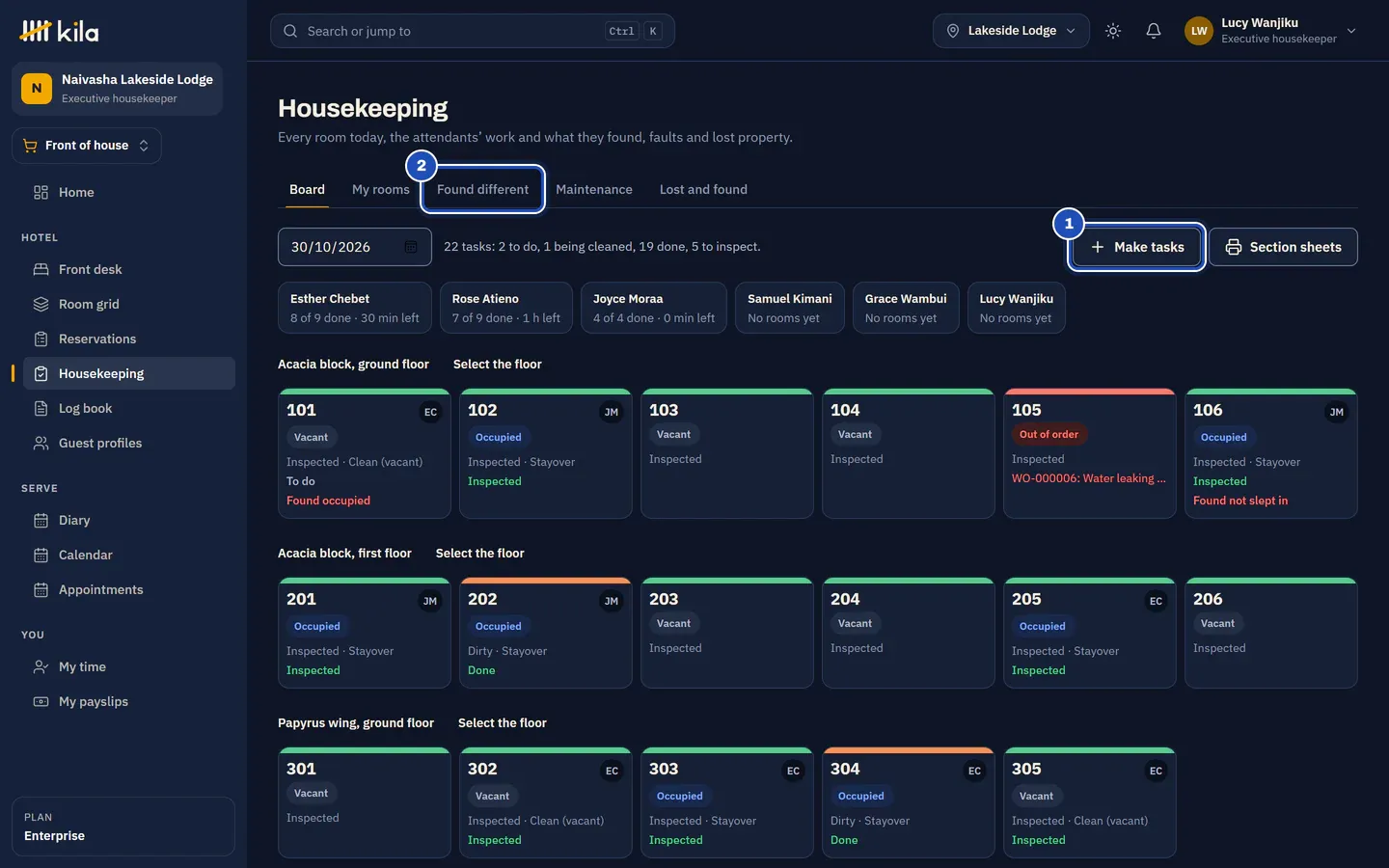Viewport: 1389px width, 868px height.
Task: Open Home in sidebar
Action: click(128, 192)
